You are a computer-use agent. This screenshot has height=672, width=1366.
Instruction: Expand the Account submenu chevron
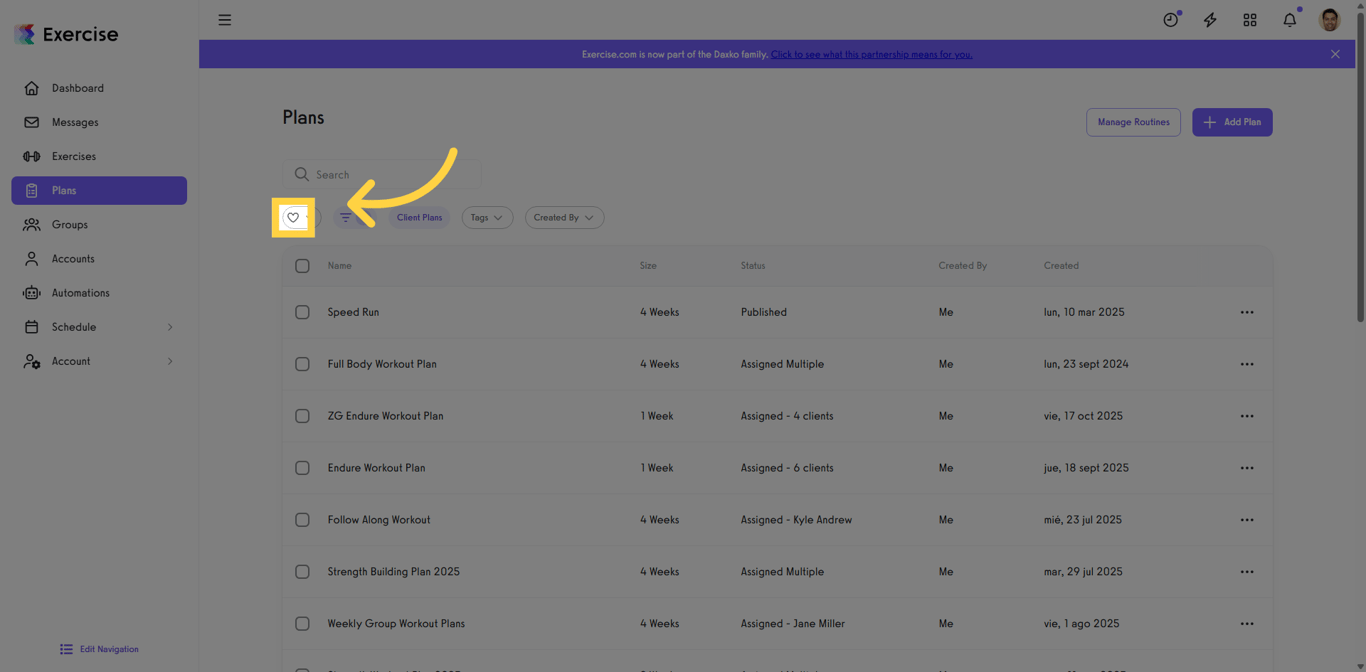[x=170, y=361]
